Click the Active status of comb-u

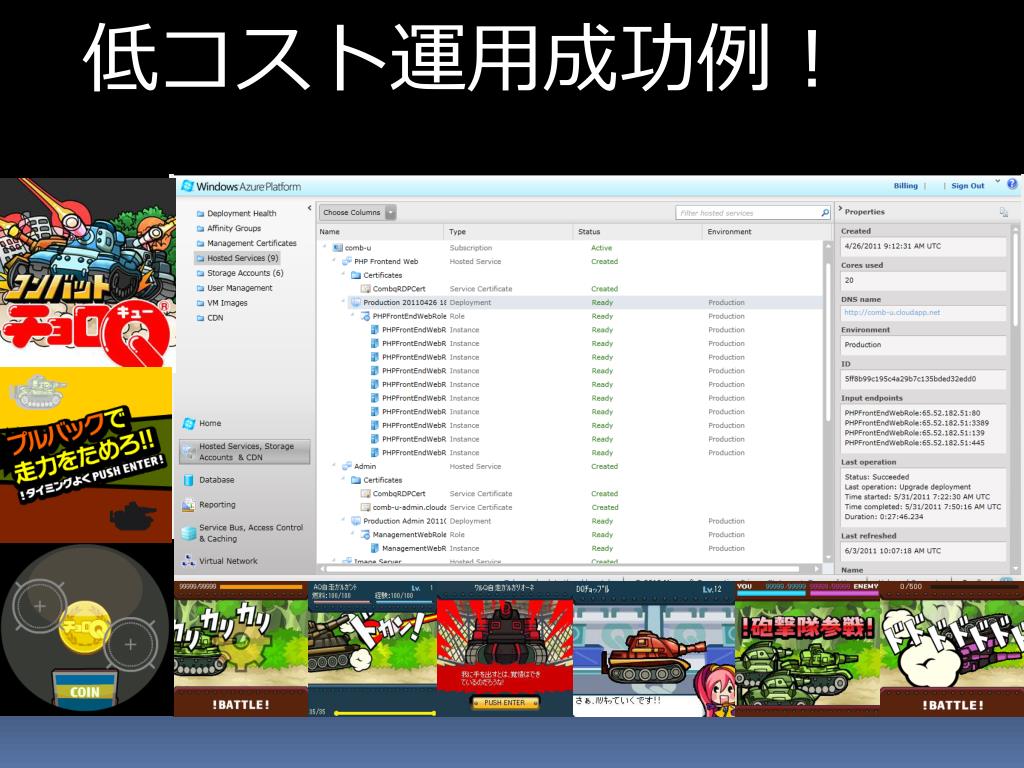601,248
